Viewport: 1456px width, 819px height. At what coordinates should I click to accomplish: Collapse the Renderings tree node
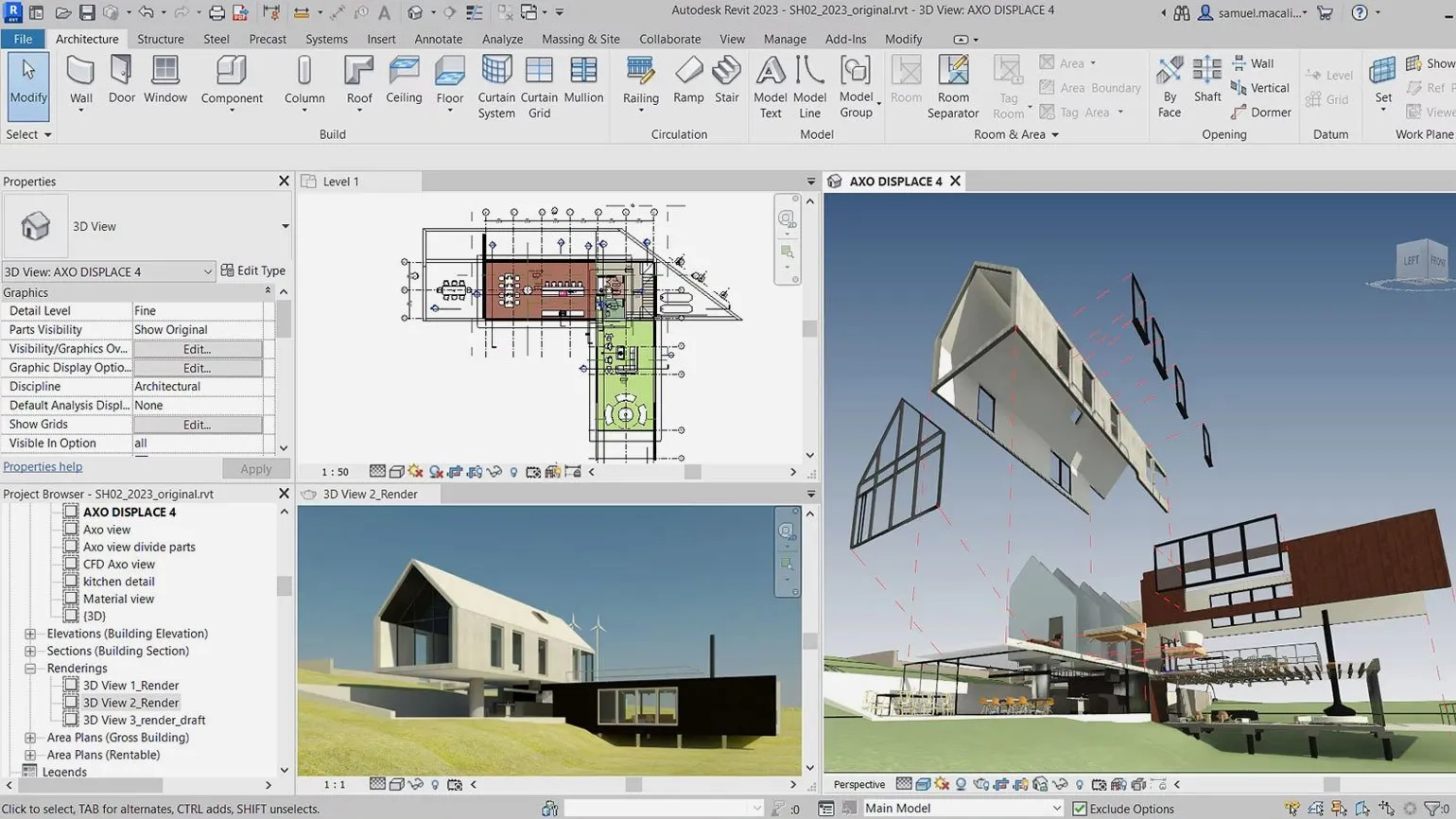[x=31, y=668]
